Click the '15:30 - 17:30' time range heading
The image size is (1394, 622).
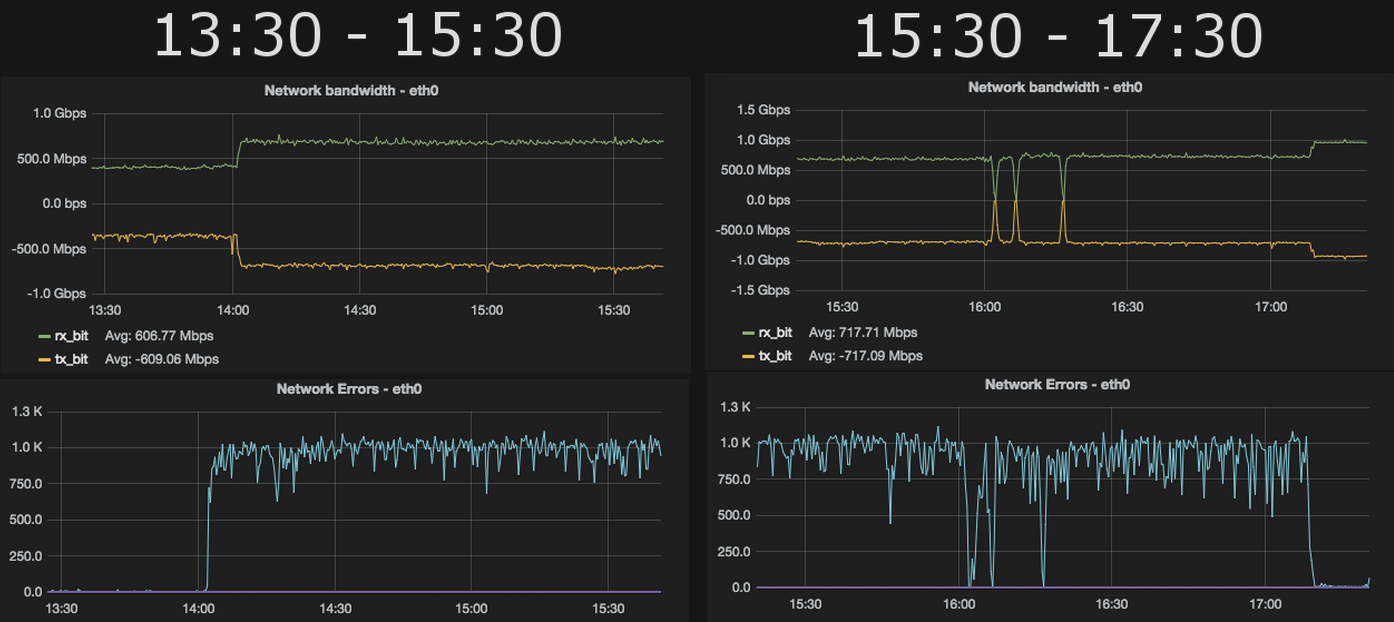pos(1058,36)
